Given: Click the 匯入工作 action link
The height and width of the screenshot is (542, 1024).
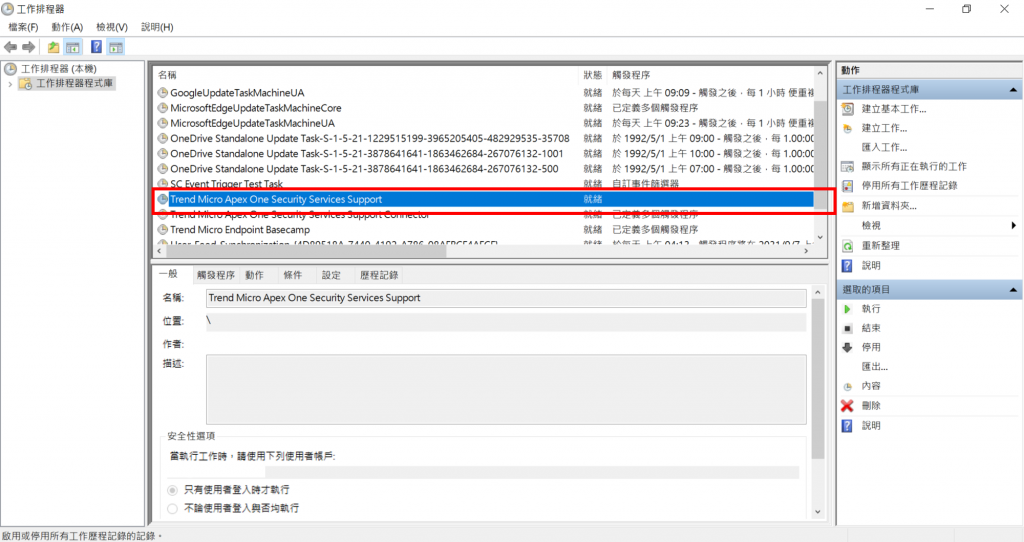Looking at the screenshot, I should click(x=884, y=148).
